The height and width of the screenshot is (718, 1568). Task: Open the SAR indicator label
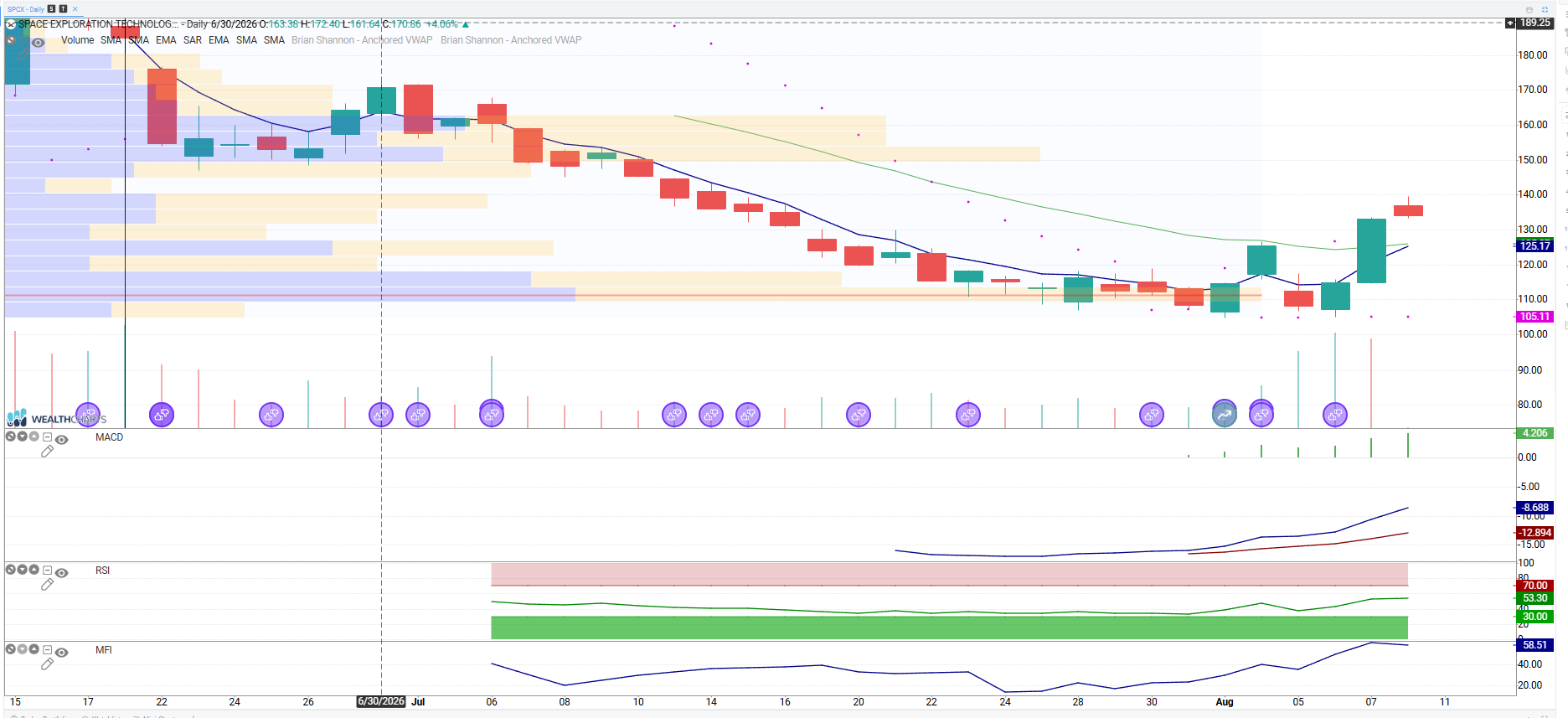pos(193,40)
